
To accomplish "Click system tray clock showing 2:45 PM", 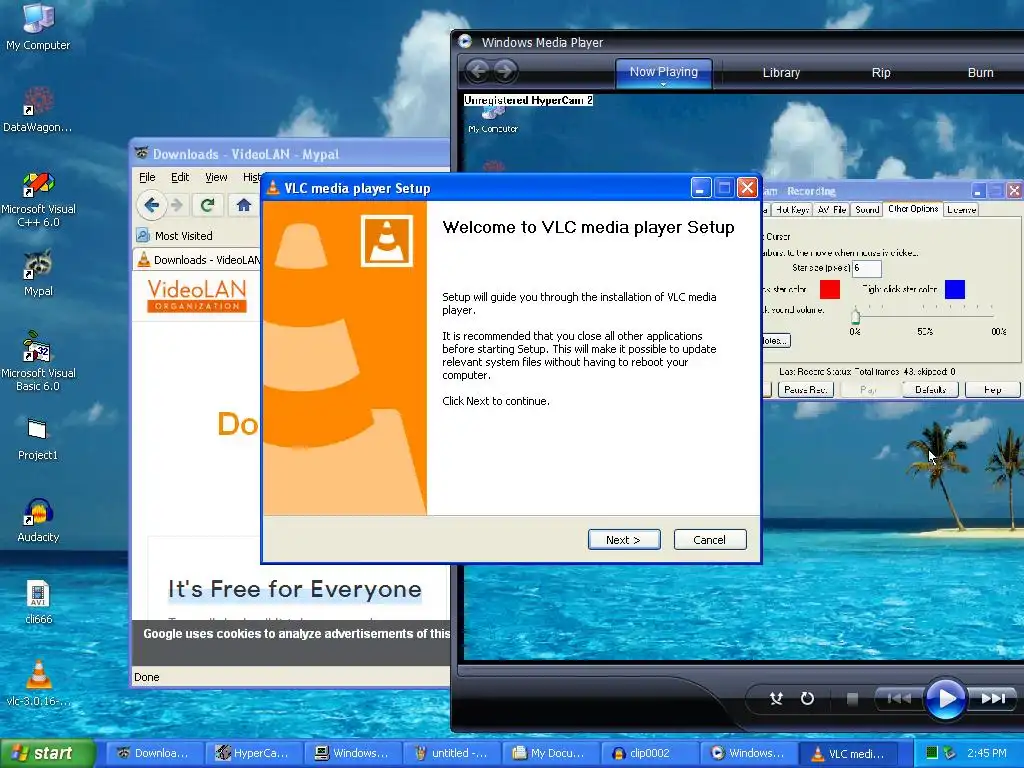I will [x=987, y=753].
